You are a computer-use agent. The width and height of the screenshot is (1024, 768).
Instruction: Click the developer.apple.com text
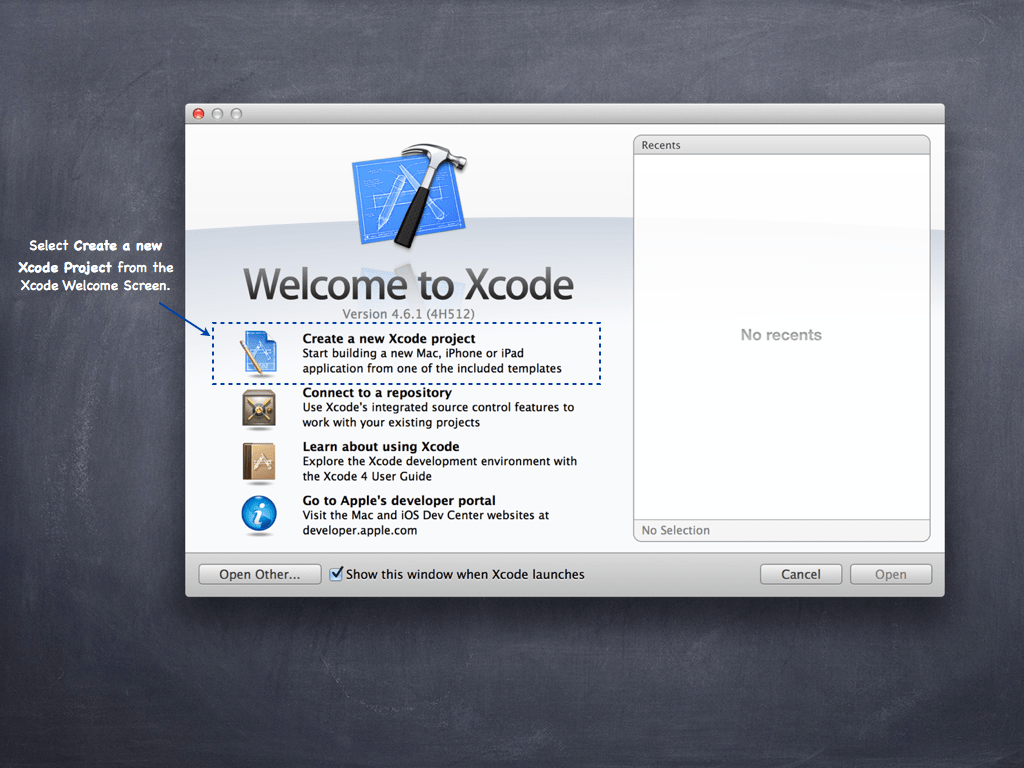coord(360,530)
